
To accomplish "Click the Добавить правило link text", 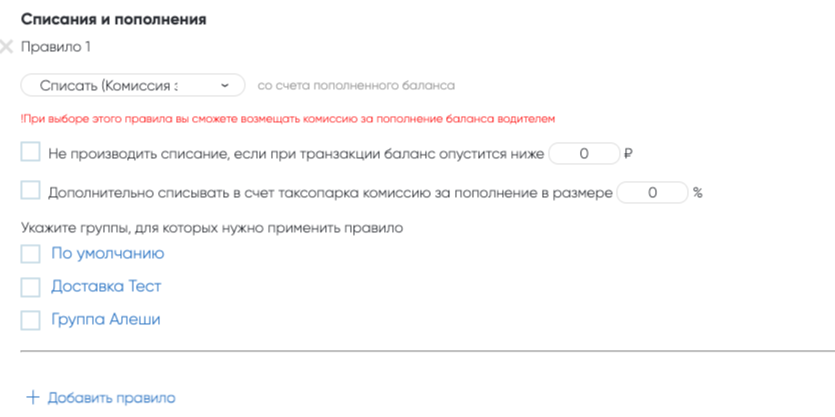I will [111, 398].
